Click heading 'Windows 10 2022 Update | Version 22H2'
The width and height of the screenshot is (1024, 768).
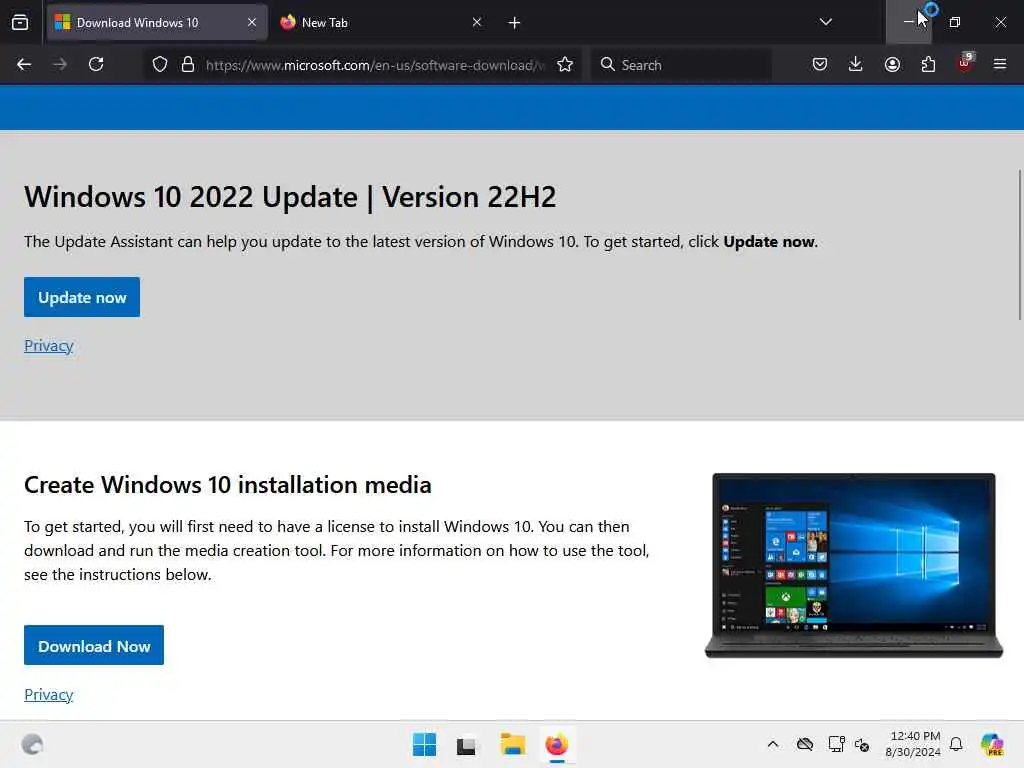(290, 197)
